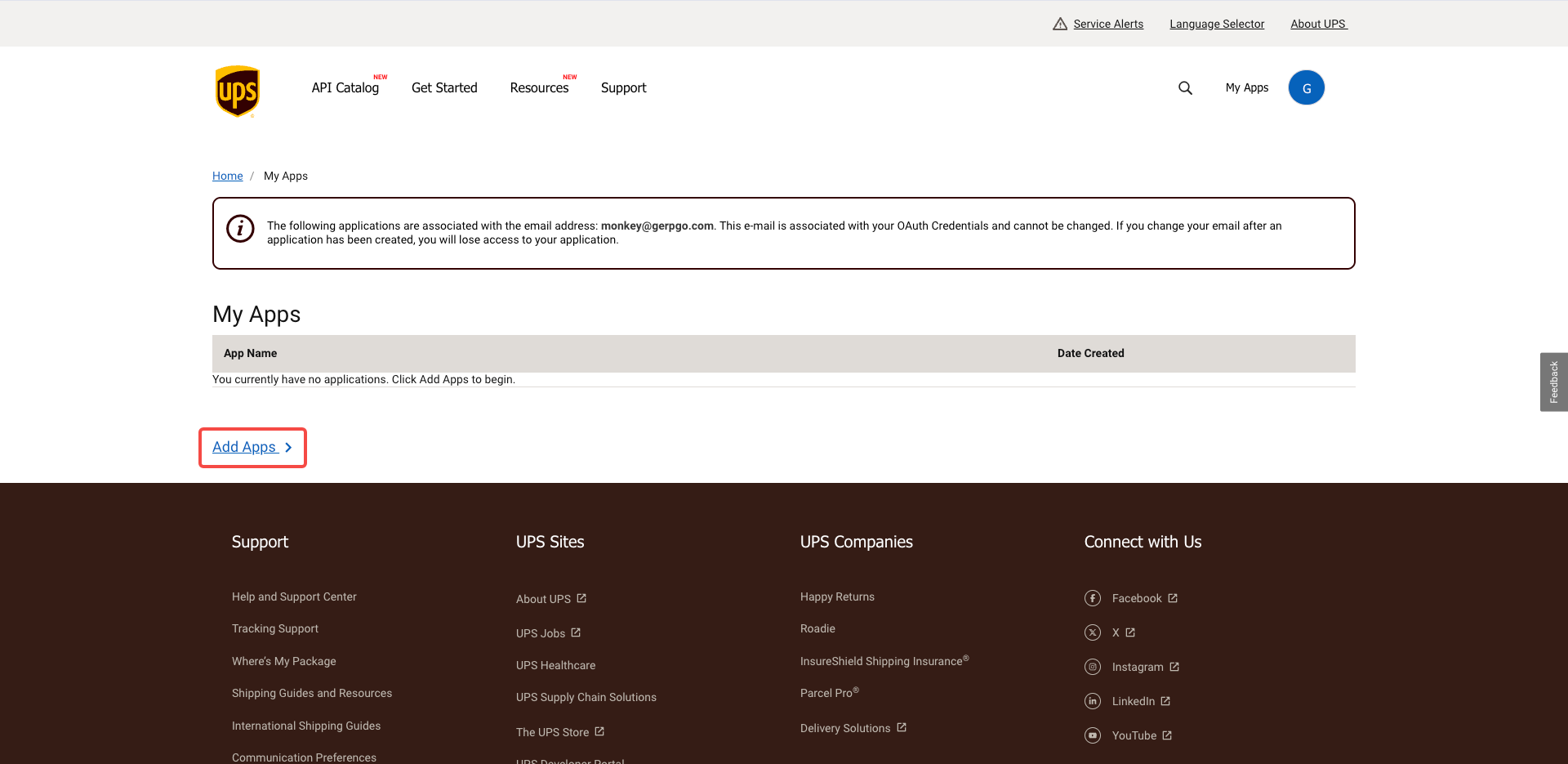Click the monkey@gerpgo.com email address
1568x764 pixels.
click(x=657, y=226)
